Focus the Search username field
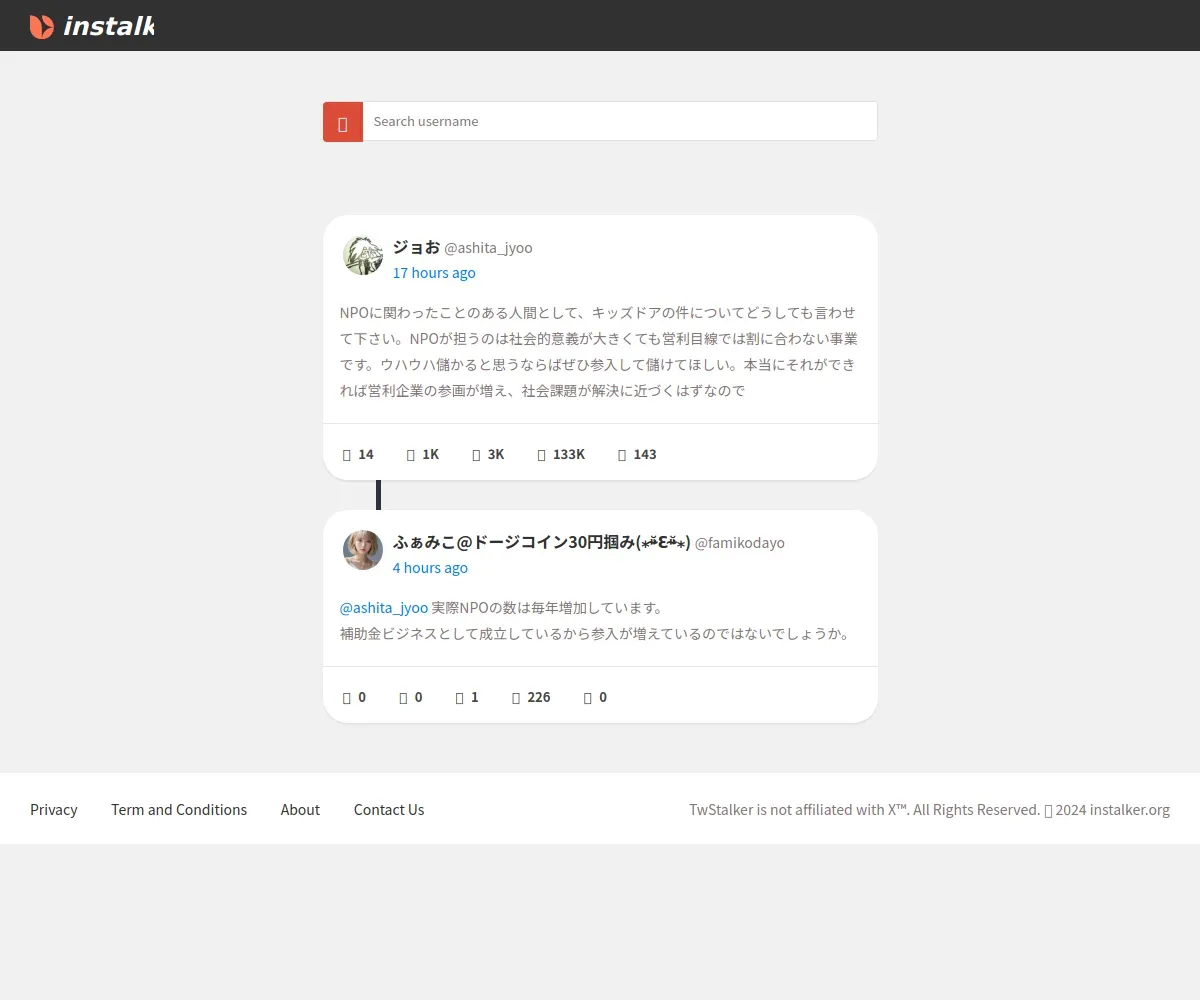Image resolution: width=1200 pixels, height=1000 pixels. [x=619, y=121]
